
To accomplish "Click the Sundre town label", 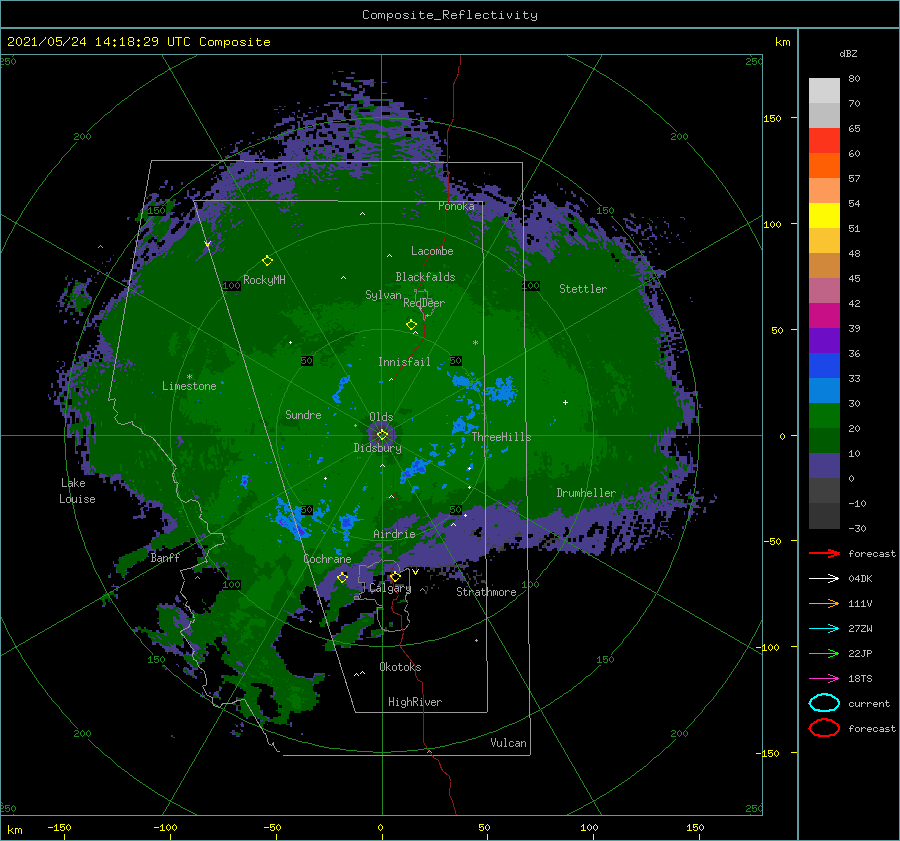I will click(x=303, y=414).
